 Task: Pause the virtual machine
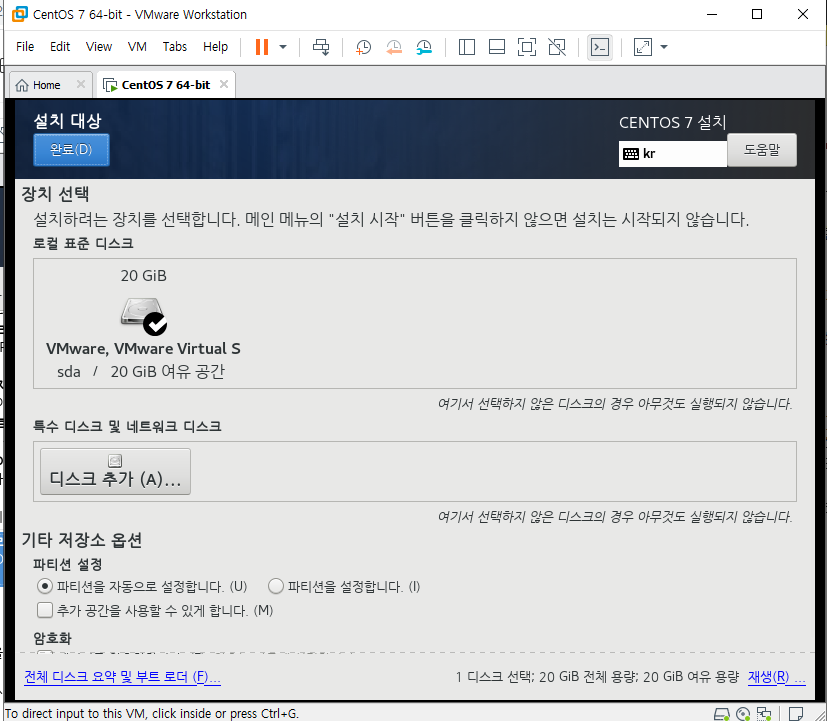tap(262, 47)
